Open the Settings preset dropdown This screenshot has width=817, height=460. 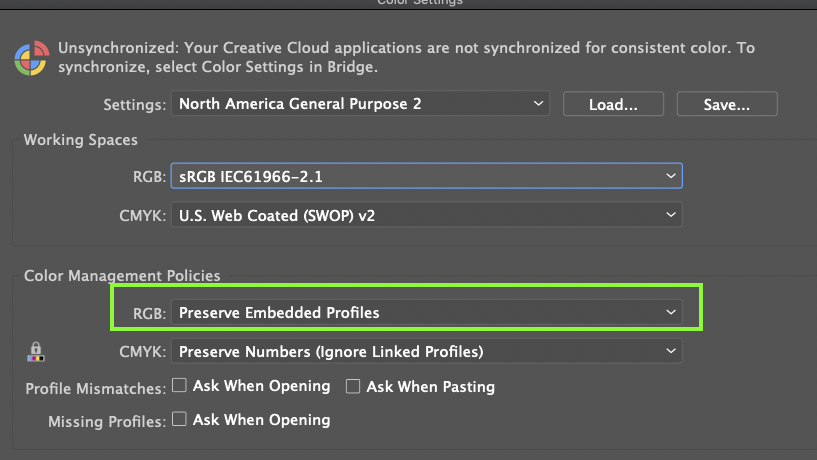tap(360, 104)
